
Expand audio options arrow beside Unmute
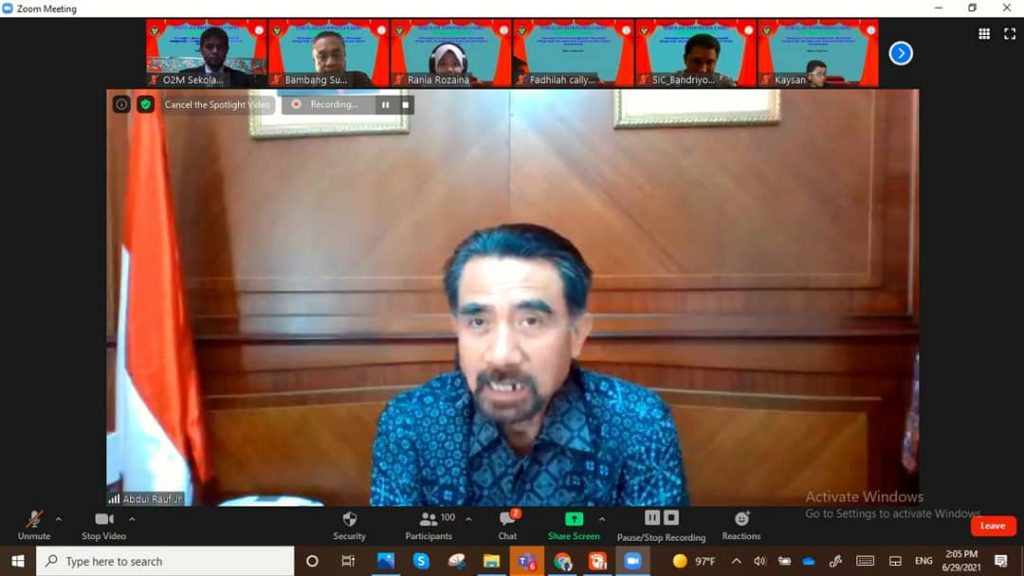point(58,519)
